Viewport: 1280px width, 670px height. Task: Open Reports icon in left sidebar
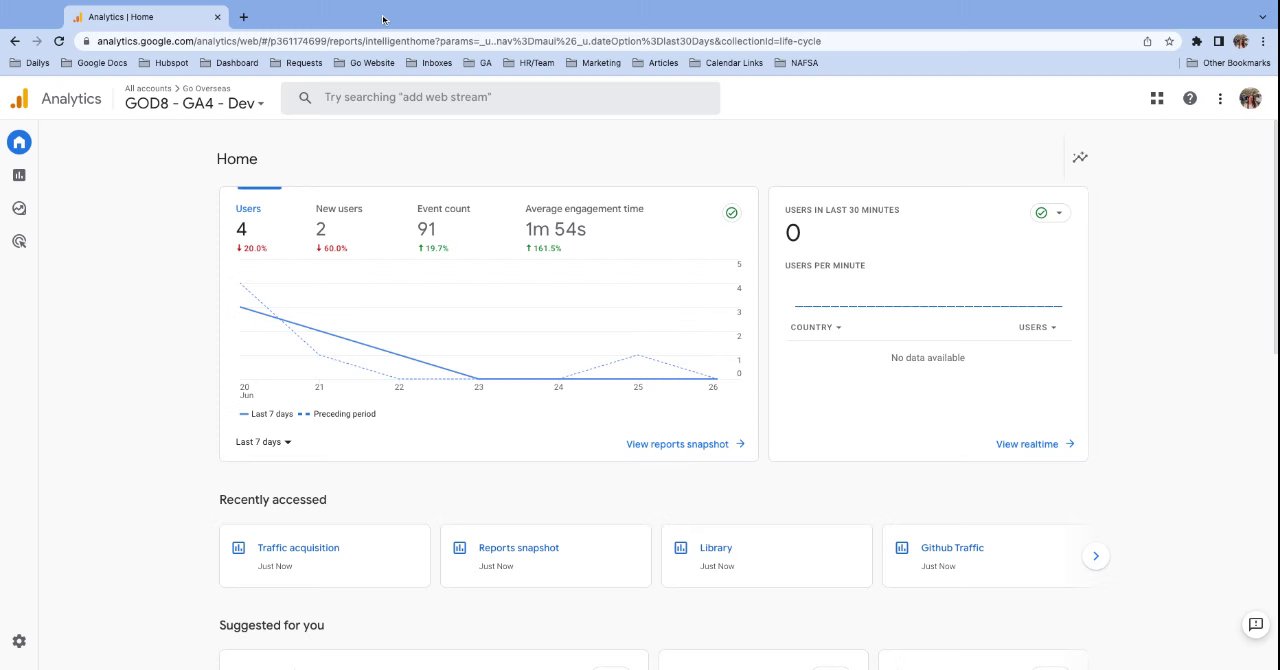click(x=19, y=175)
